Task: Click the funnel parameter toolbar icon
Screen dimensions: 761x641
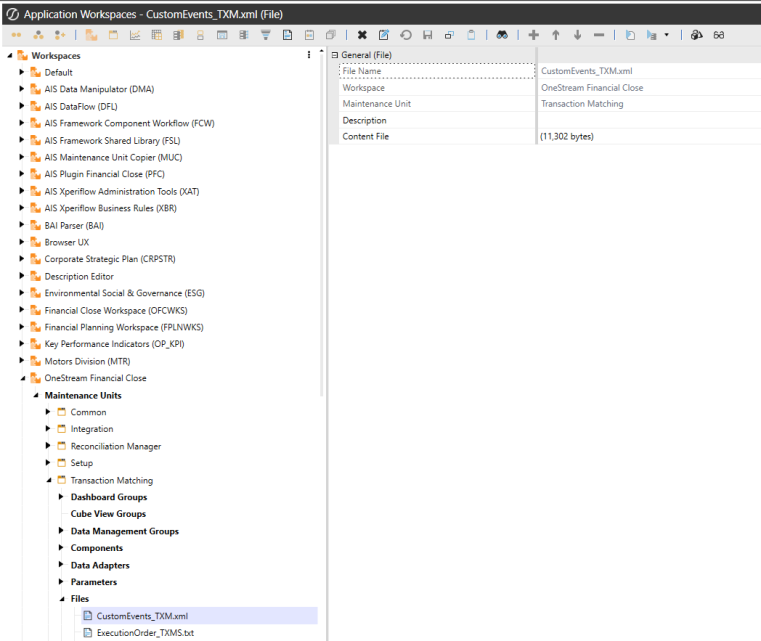Action: click(x=265, y=35)
